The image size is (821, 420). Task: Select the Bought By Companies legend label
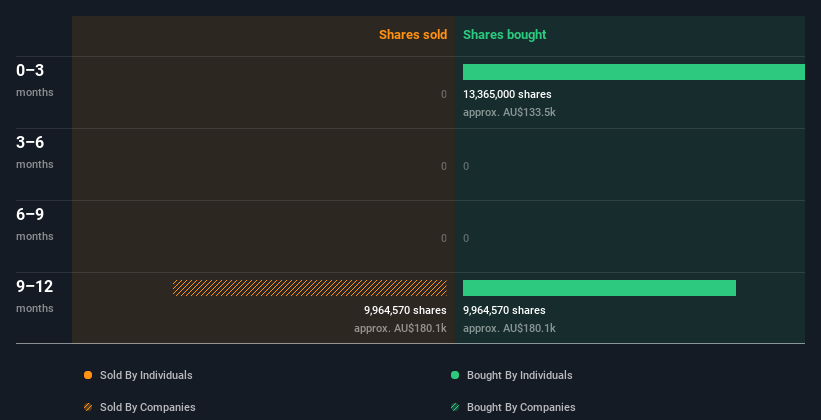point(521,407)
